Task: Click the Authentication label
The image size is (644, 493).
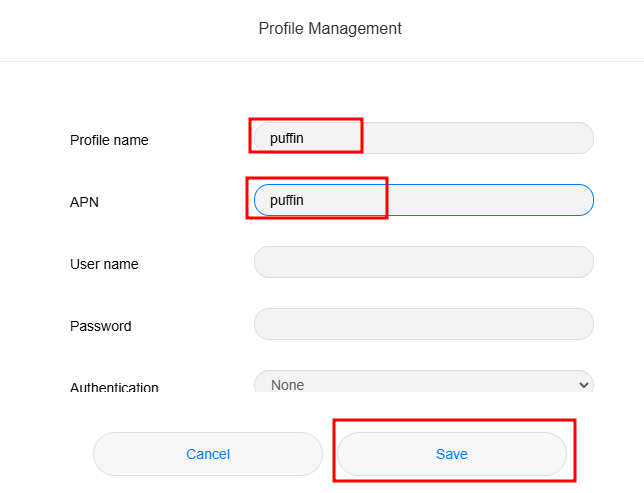Action: [114, 387]
